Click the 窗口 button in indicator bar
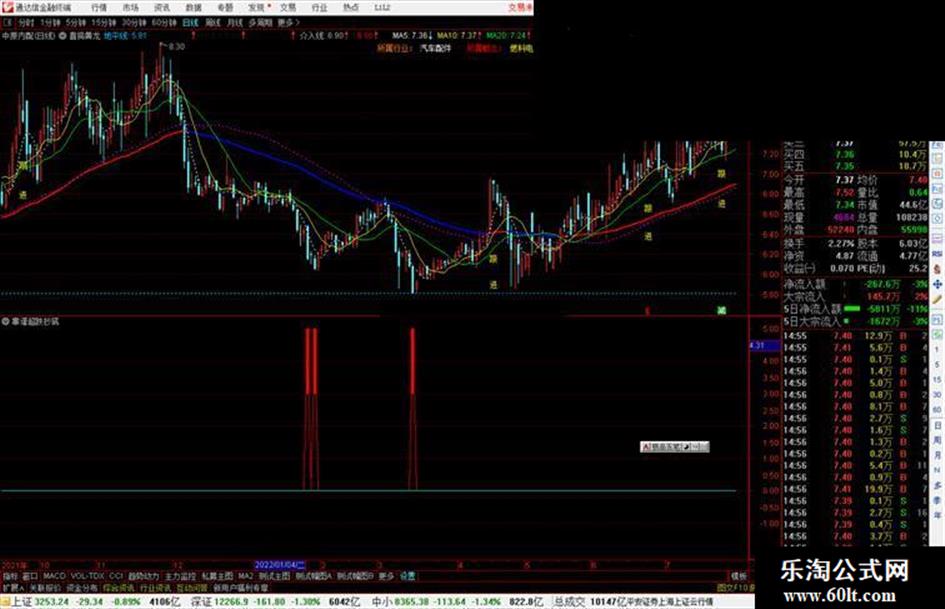The width and height of the screenshot is (945, 609). tap(30, 576)
